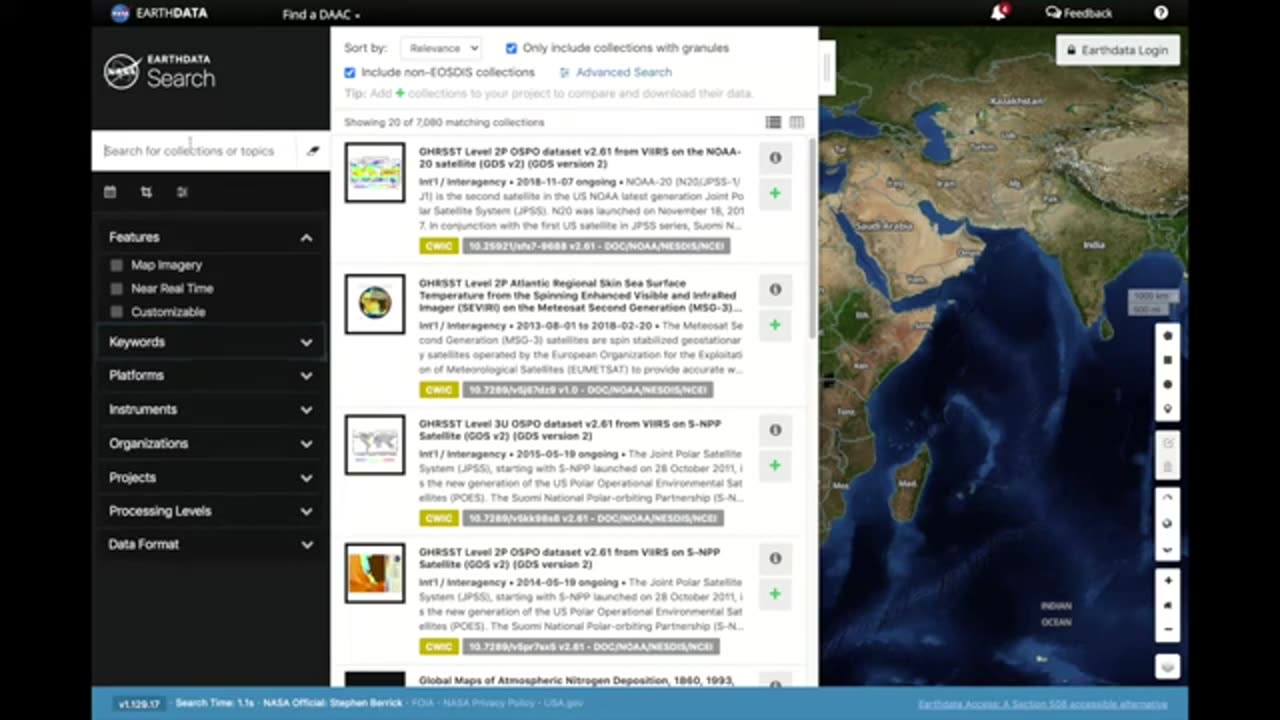Enable the Near Real Time checkbox
The image size is (1280, 720).
click(117, 288)
